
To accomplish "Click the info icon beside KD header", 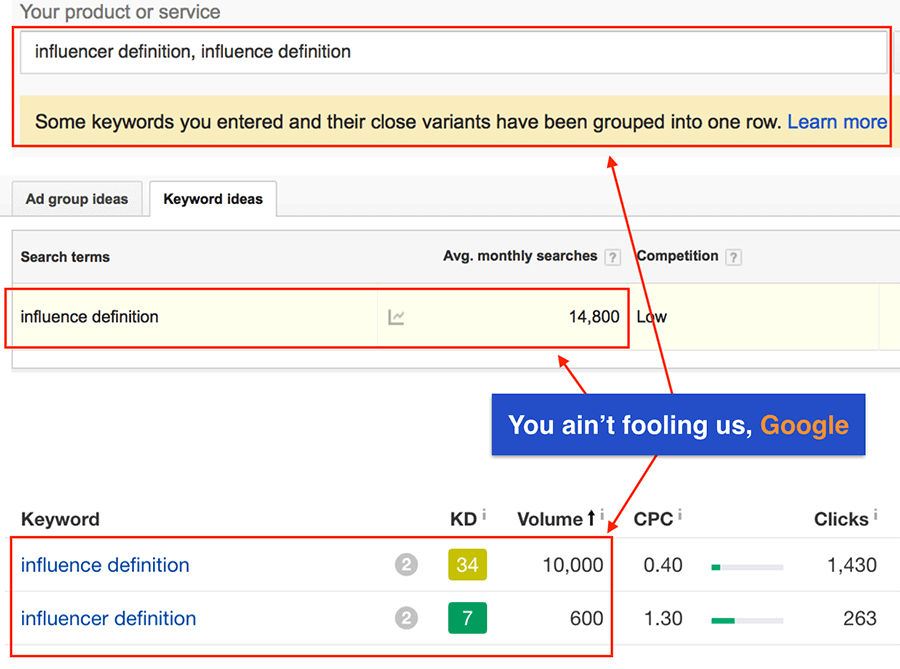I will pyautogui.click(x=484, y=515).
